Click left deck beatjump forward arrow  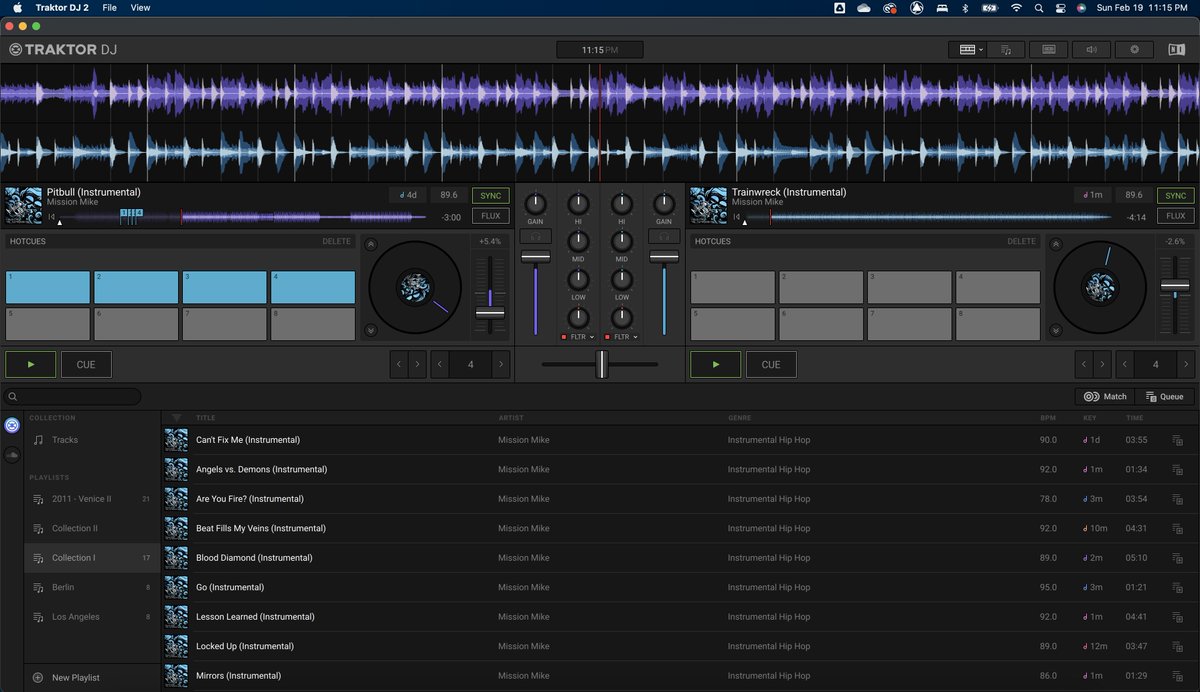tap(418, 365)
